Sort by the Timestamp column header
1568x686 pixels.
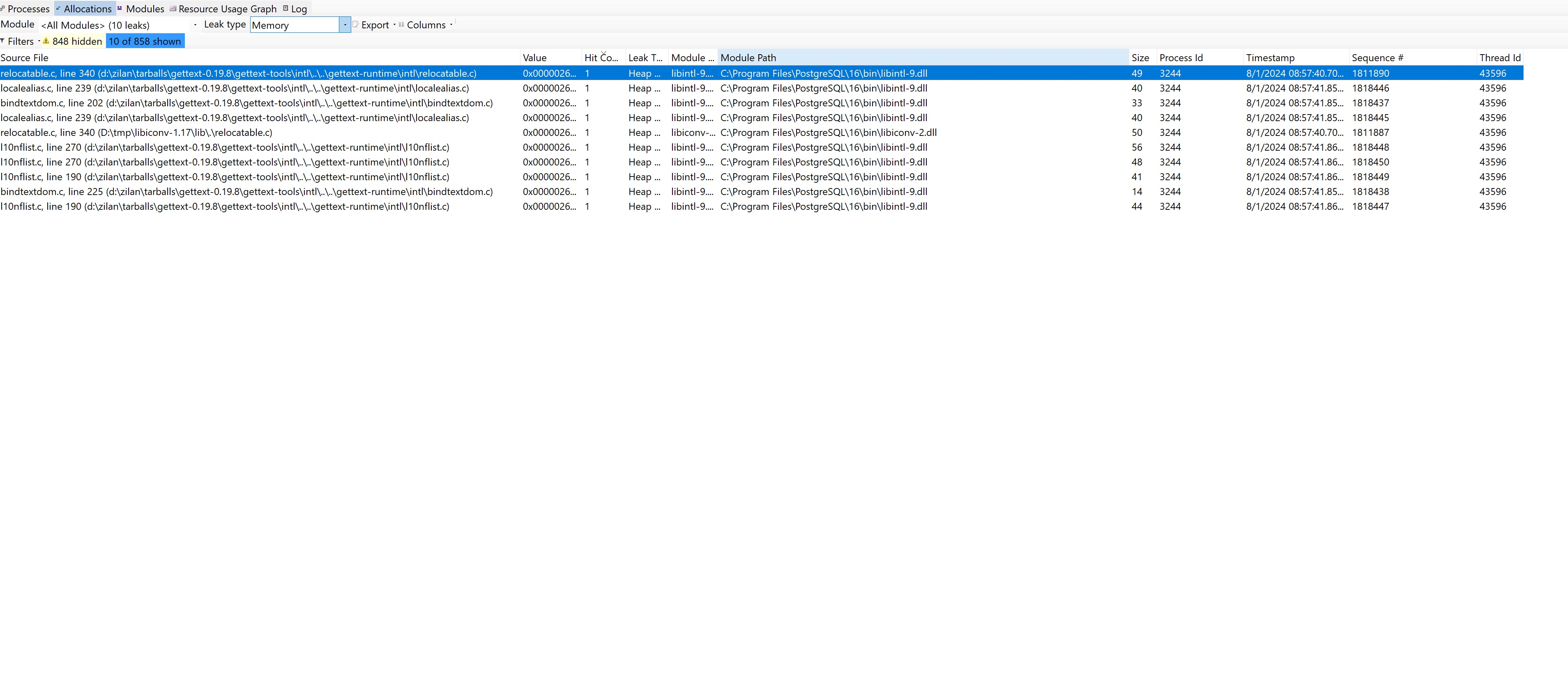pos(1270,58)
